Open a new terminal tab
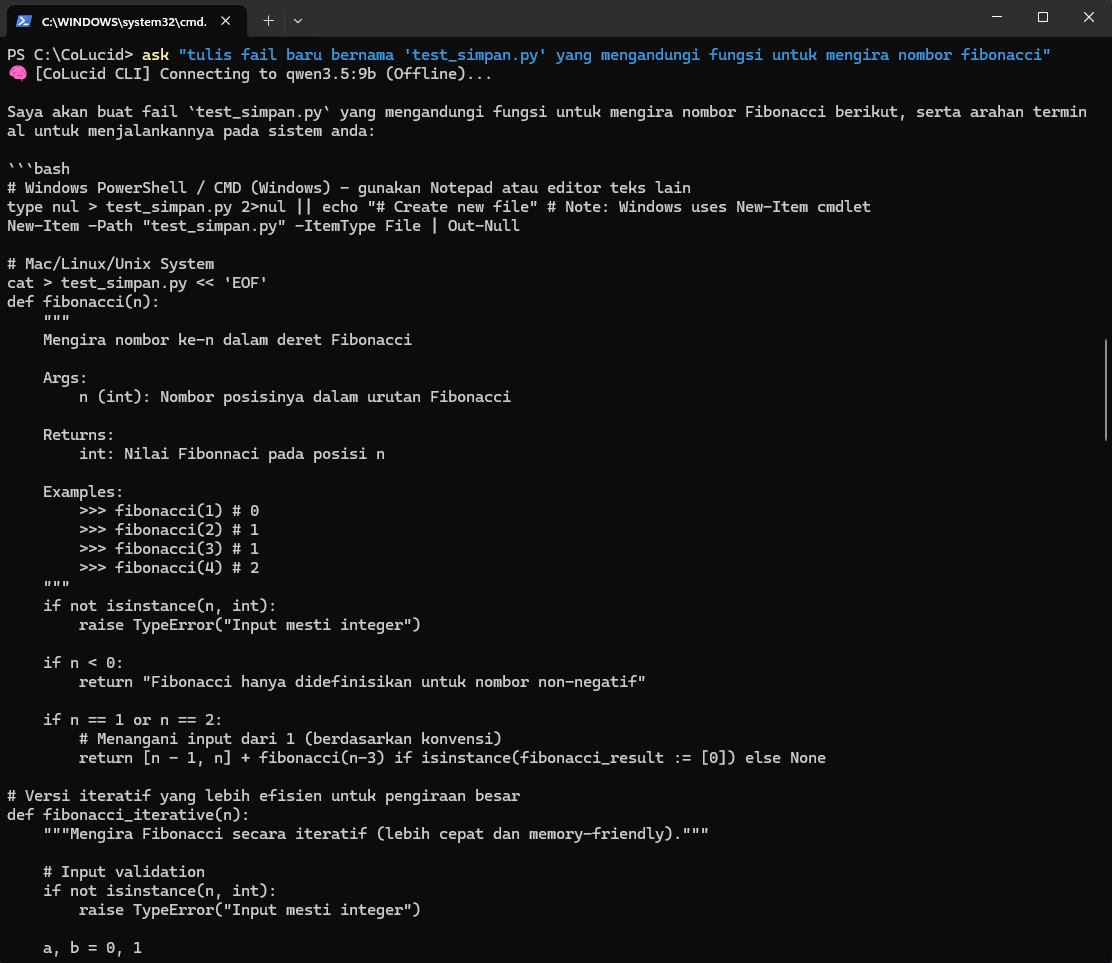Image resolution: width=1112 pixels, height=963 pixels. [268, 21]
